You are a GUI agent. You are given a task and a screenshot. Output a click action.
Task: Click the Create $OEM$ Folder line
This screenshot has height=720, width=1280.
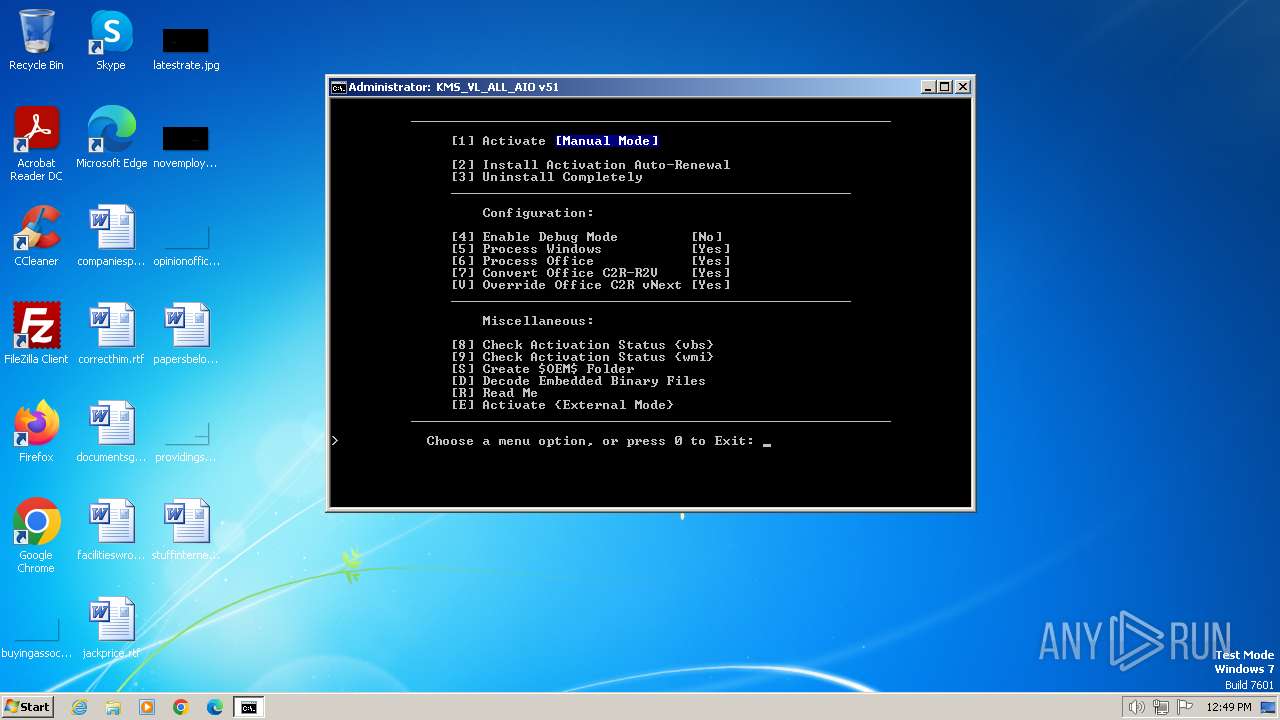[x=543, y=369]
